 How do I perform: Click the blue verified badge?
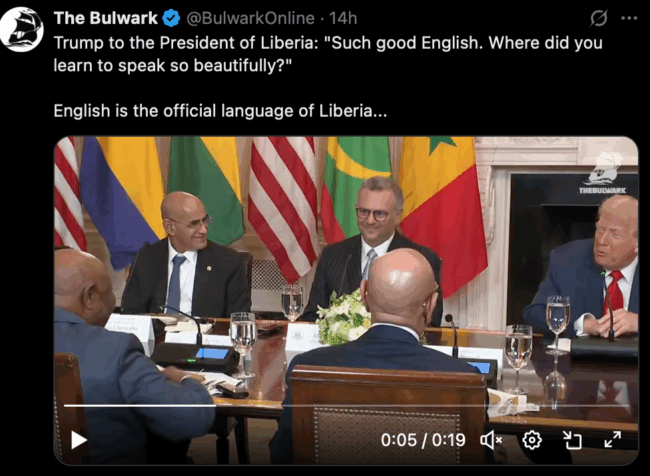pyautogui.click(x=171, y=18)
